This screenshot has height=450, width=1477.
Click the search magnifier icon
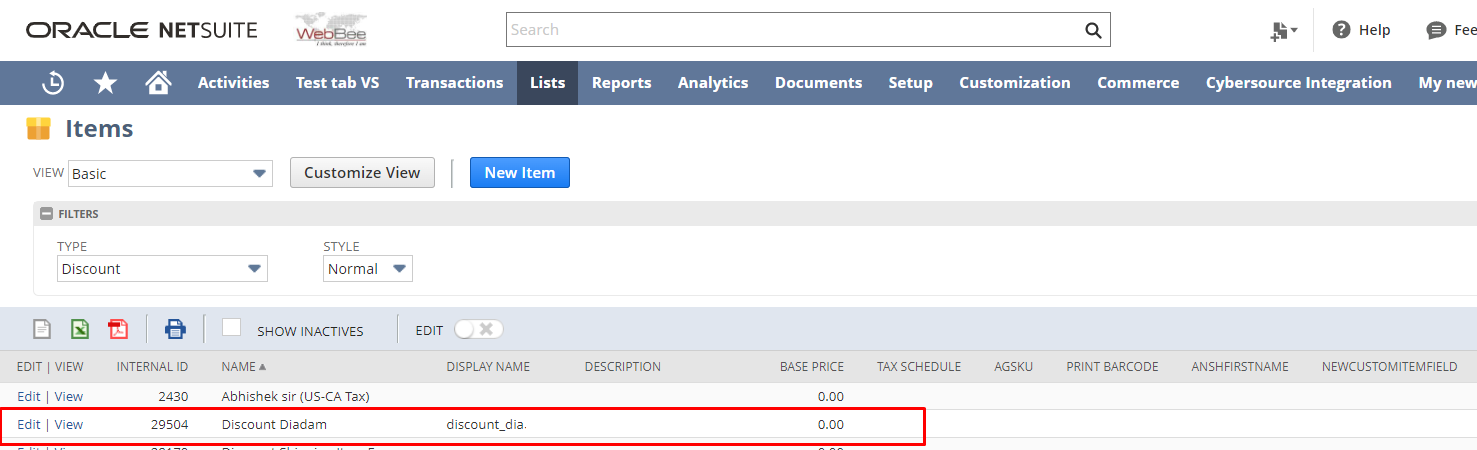point(1093,30)
